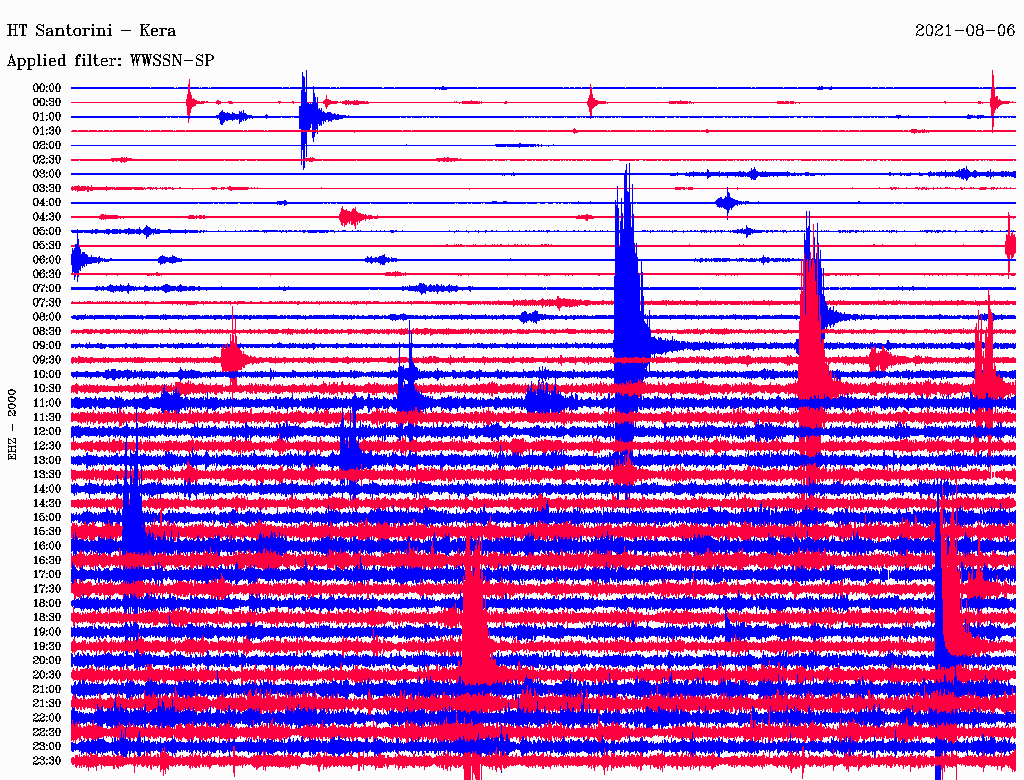Select the 11:00 time label
The width and height of the screenshot is (1024, 780).
[47, 403]
